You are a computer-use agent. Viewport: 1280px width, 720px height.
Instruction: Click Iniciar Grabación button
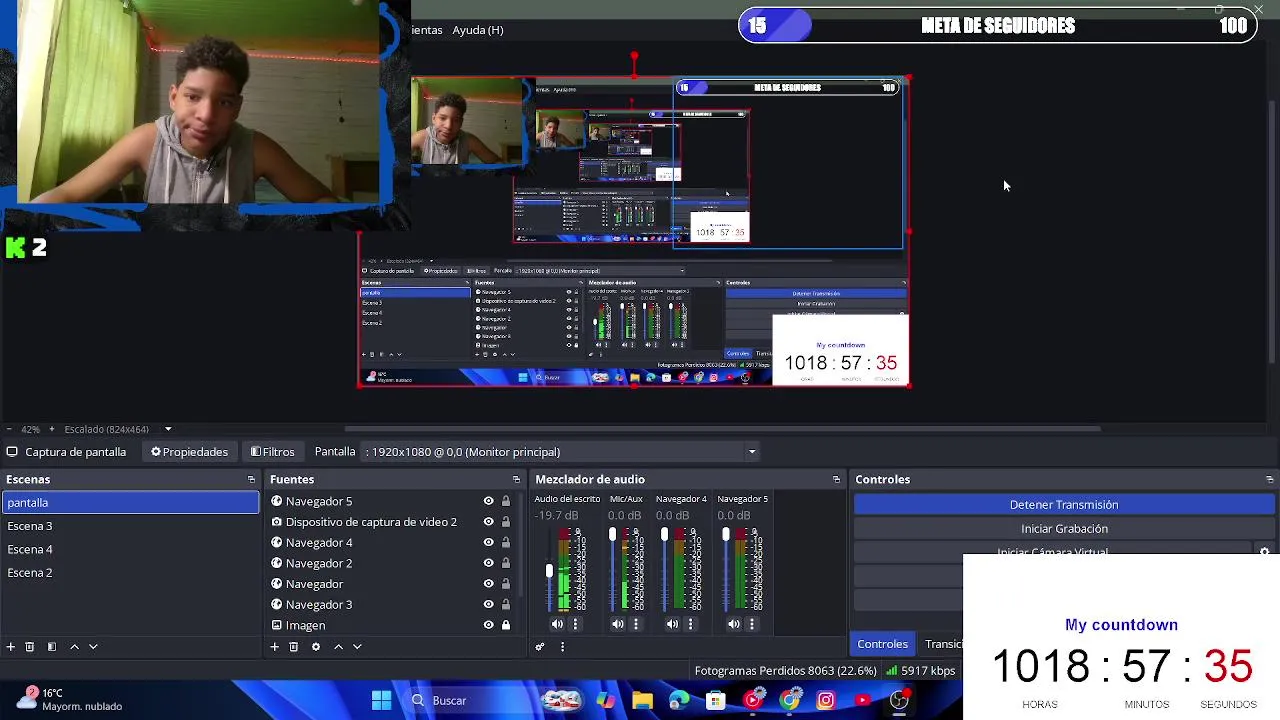point(1064,529)
